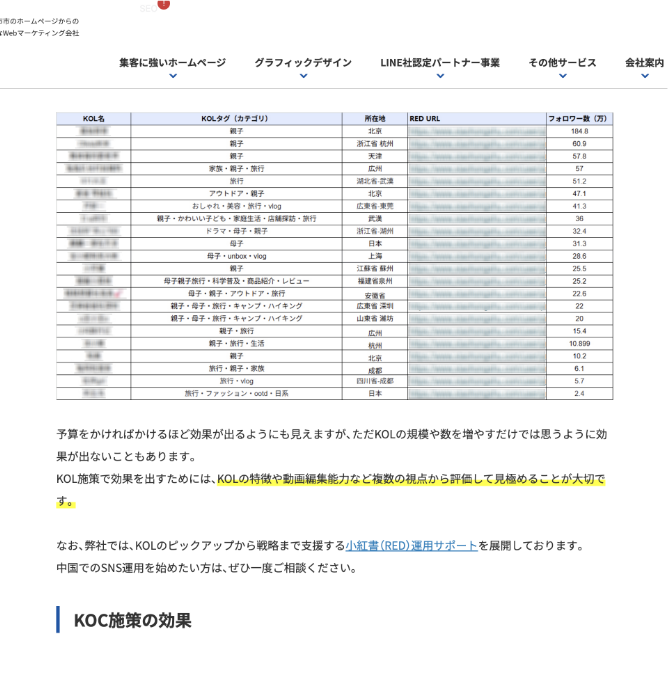Click the follower value 60.9
The image size is (668, 696).
click(579, 144)
